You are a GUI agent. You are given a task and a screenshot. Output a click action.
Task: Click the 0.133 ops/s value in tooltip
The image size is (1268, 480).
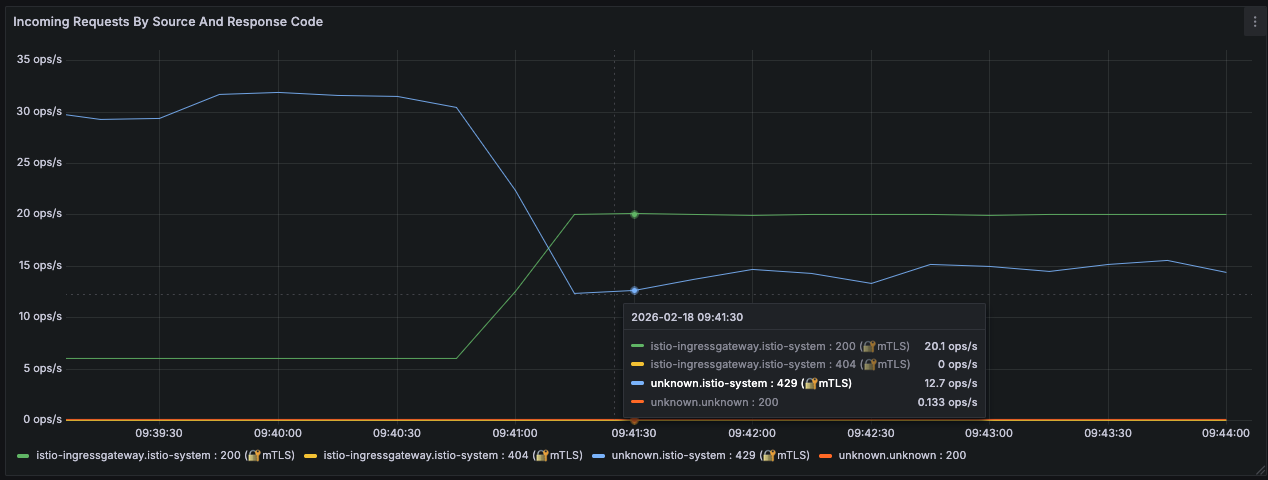pos(947,402)
